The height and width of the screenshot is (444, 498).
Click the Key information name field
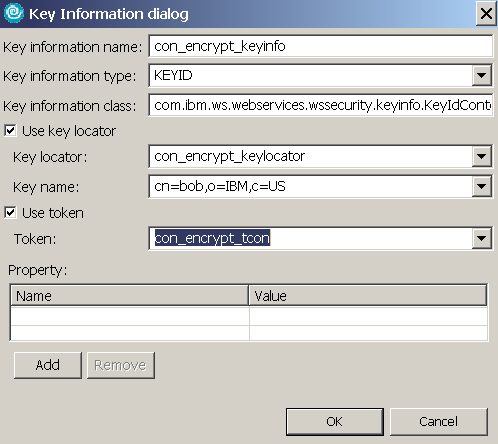(320, 46)
